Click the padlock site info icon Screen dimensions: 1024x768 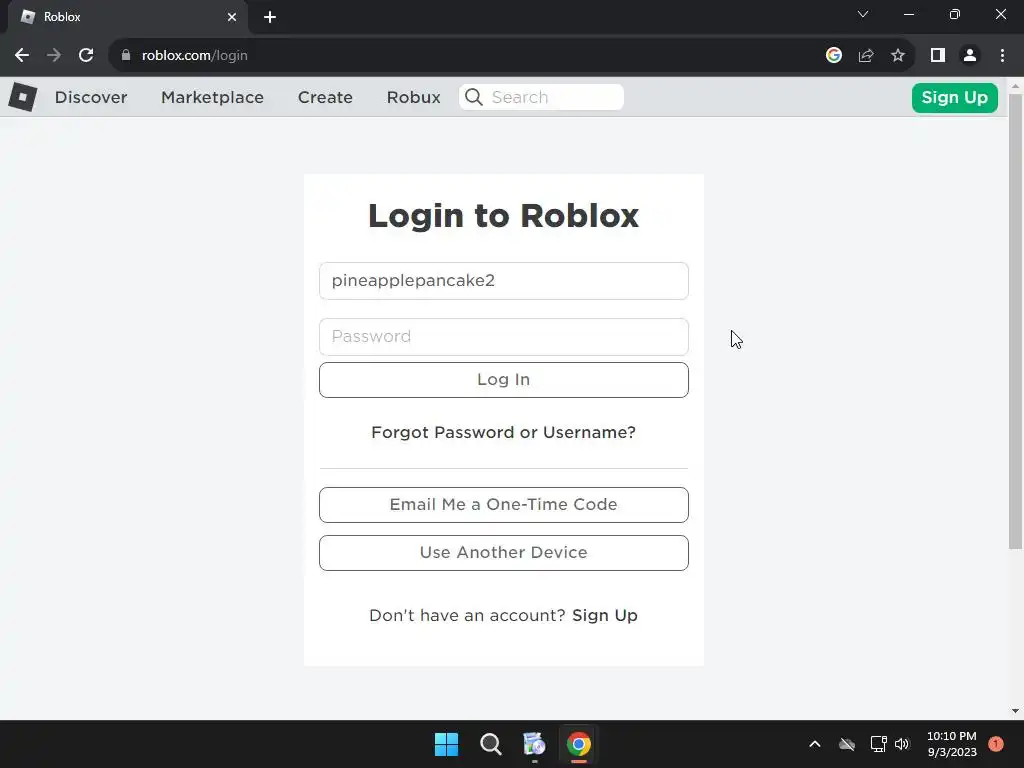click(126, 56)
